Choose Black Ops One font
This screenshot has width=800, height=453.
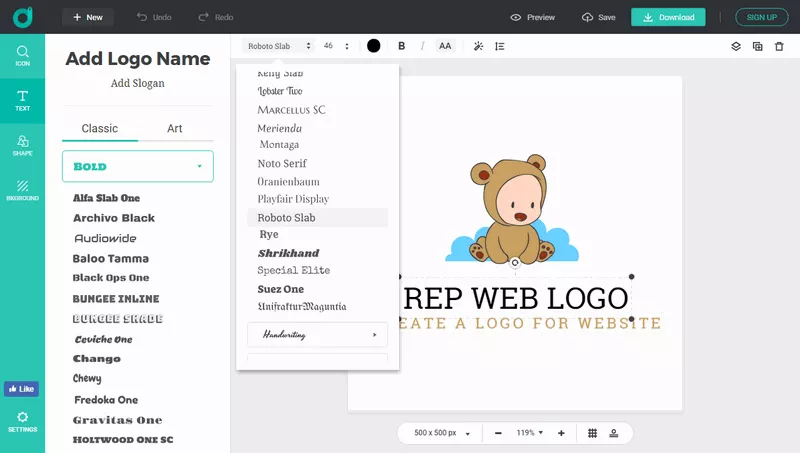coord(111,278)
